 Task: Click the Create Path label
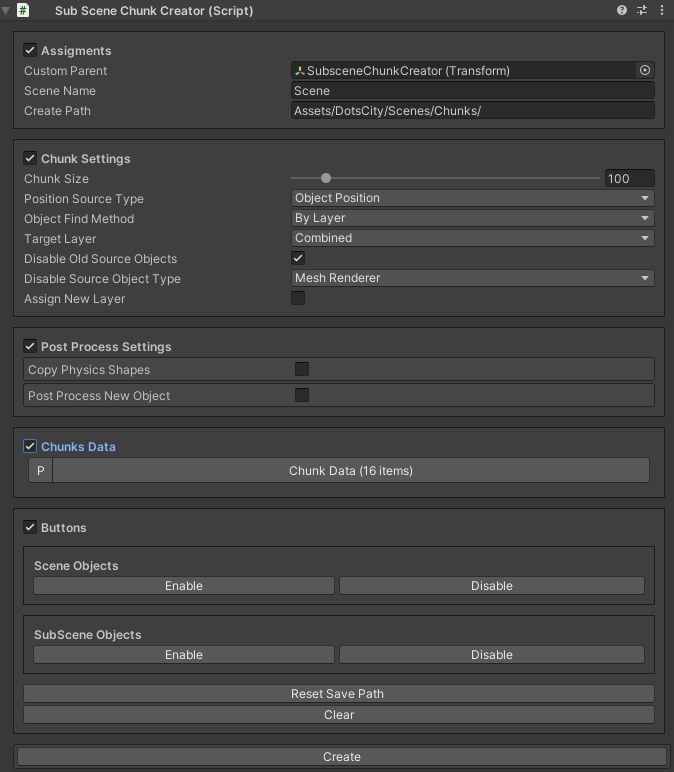[x=57, y=111]
